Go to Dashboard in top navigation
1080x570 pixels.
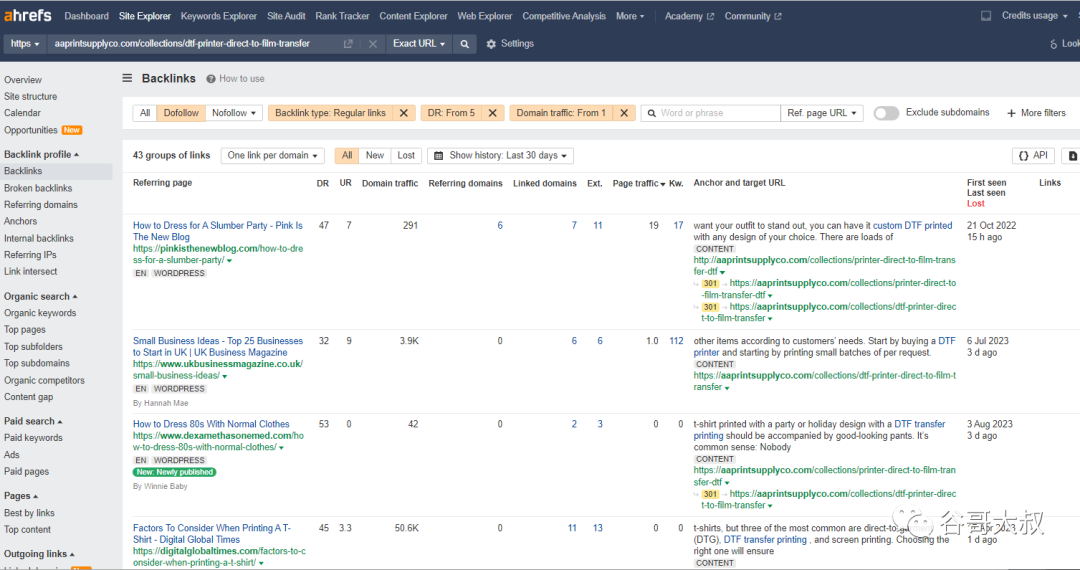87,16
